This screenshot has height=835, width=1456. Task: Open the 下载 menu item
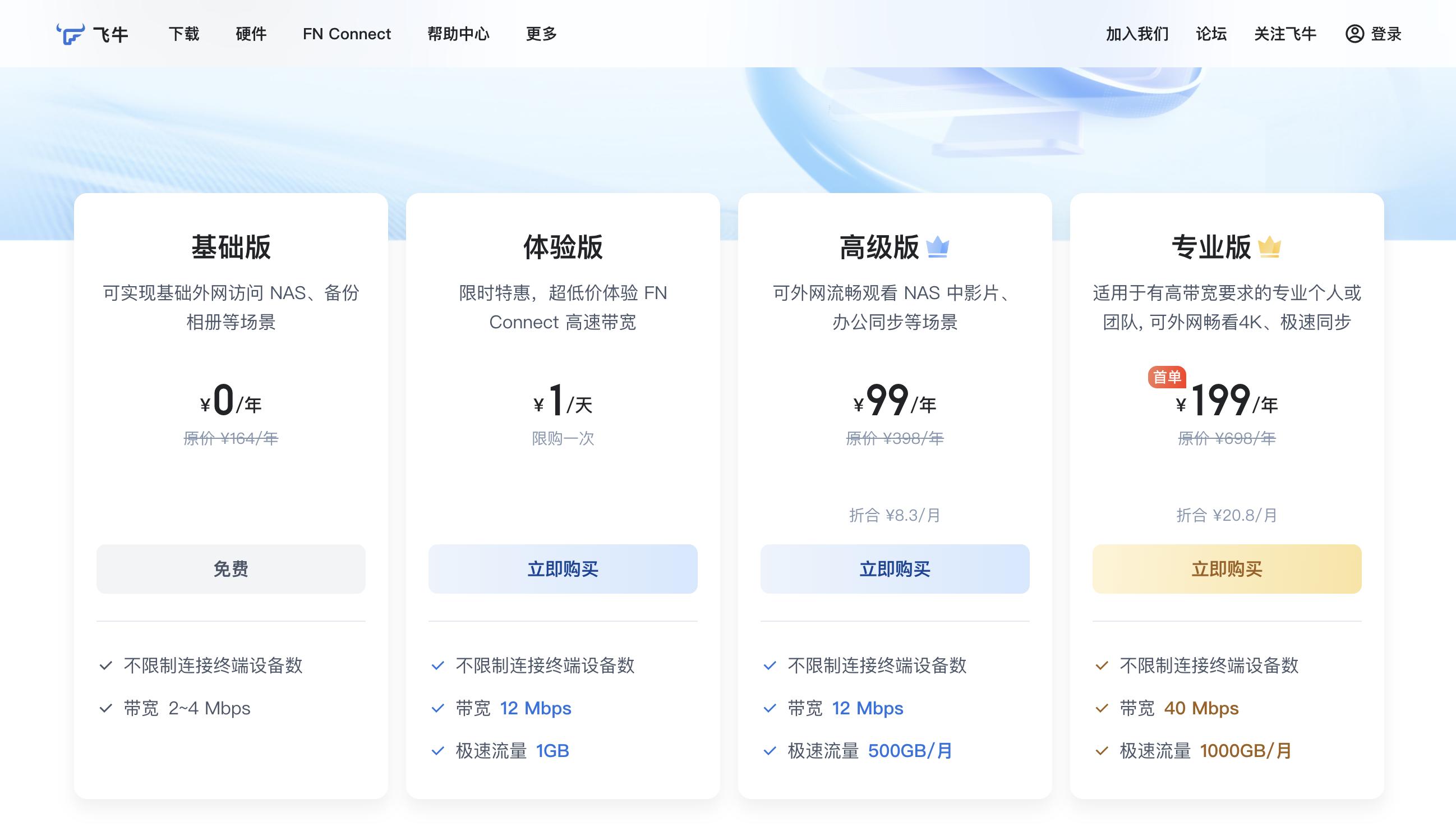183,34
